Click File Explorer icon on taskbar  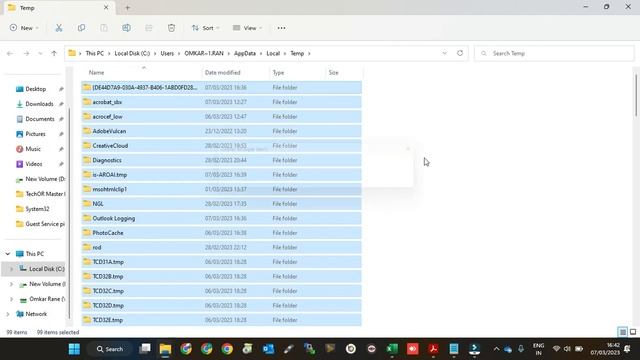(x=165, y=349)
